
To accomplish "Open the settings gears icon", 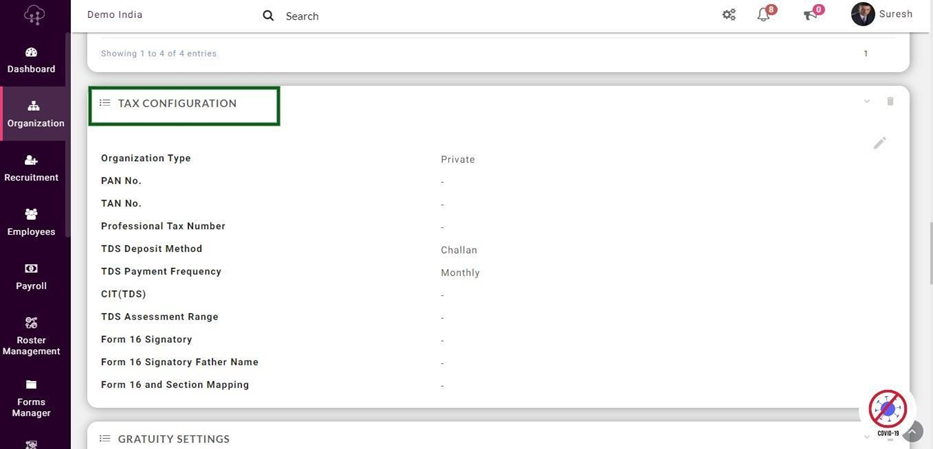I will 729,15.
